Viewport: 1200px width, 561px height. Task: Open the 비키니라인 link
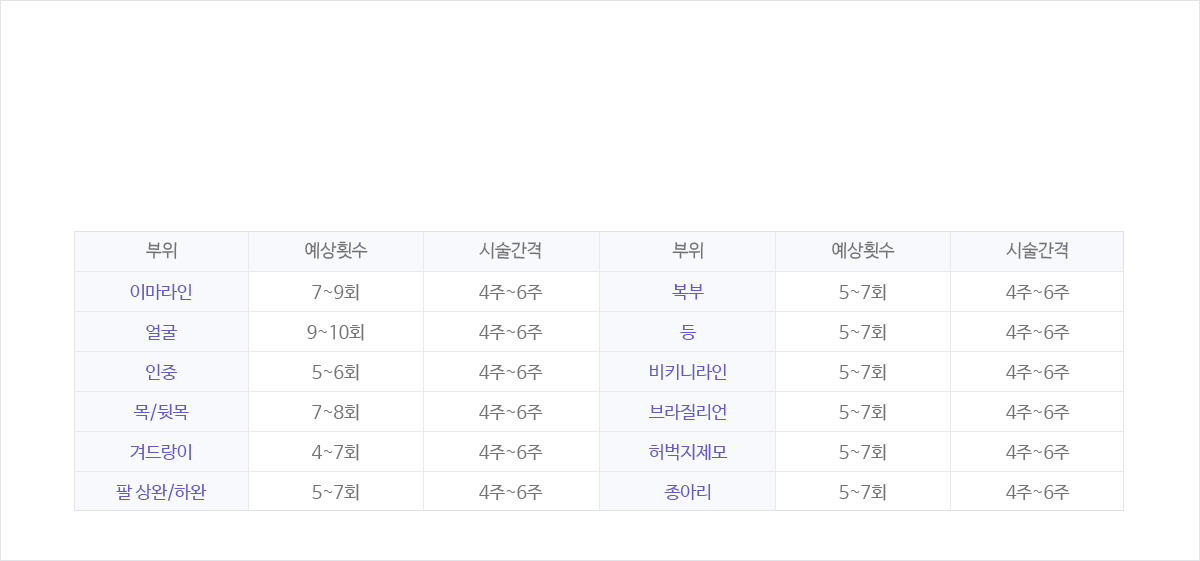point(688,372)
